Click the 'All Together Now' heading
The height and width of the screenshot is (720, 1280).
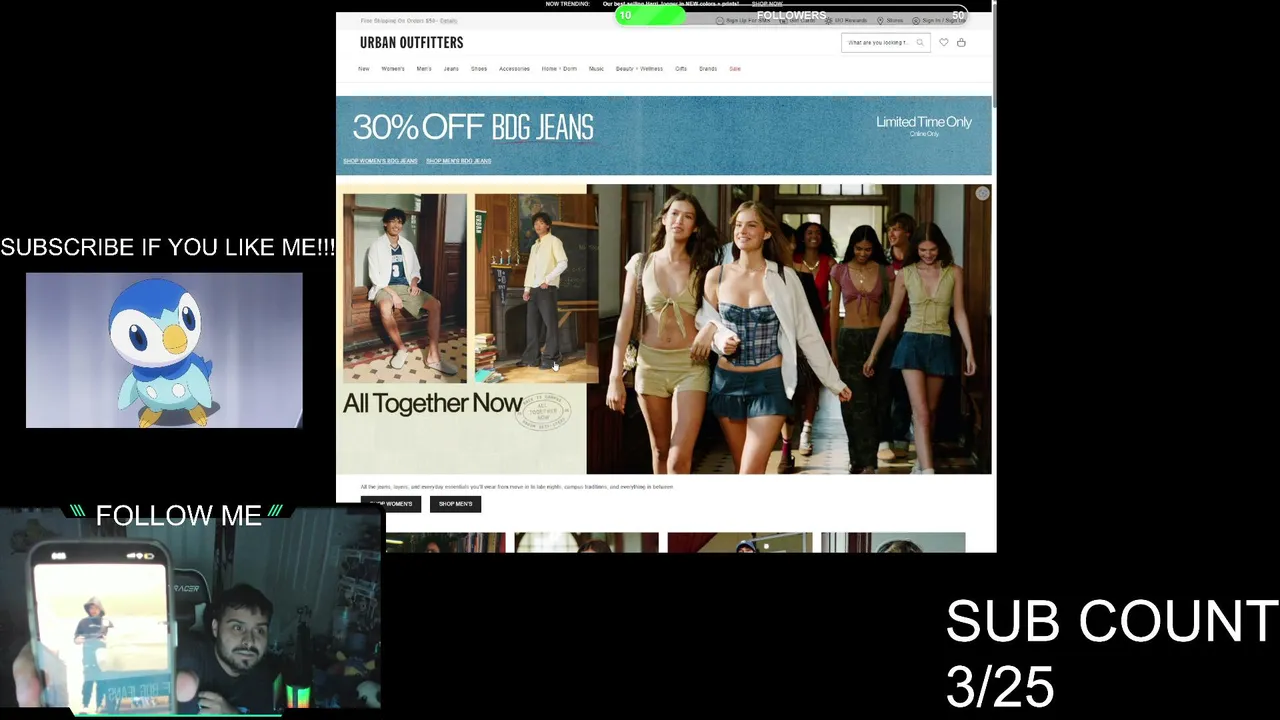point(432,403)
